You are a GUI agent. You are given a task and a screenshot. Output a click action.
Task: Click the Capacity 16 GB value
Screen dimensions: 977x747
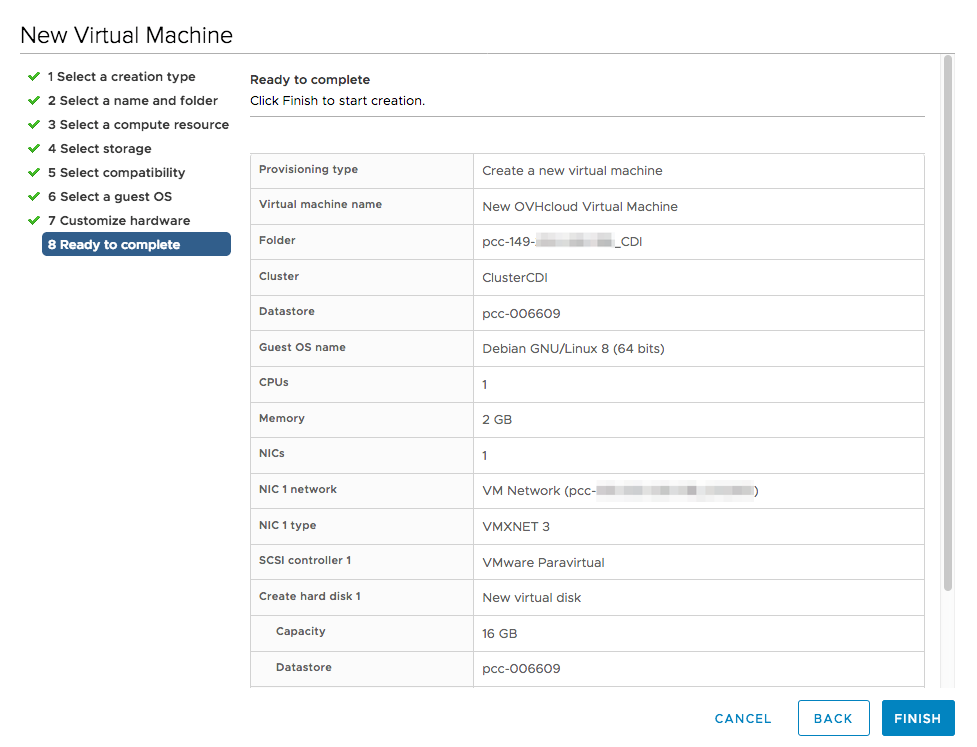pos(500,634)
